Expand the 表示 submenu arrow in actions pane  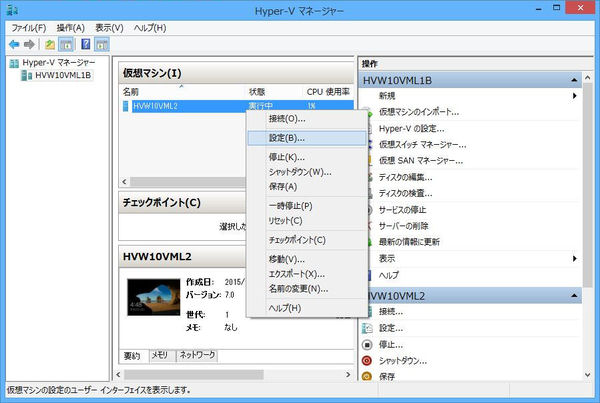click(574, 259)
